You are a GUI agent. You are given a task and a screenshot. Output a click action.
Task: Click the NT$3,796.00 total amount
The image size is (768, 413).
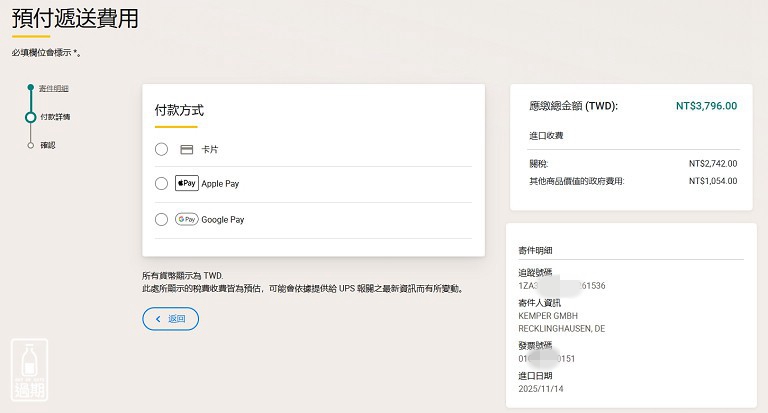pos(706,105)
